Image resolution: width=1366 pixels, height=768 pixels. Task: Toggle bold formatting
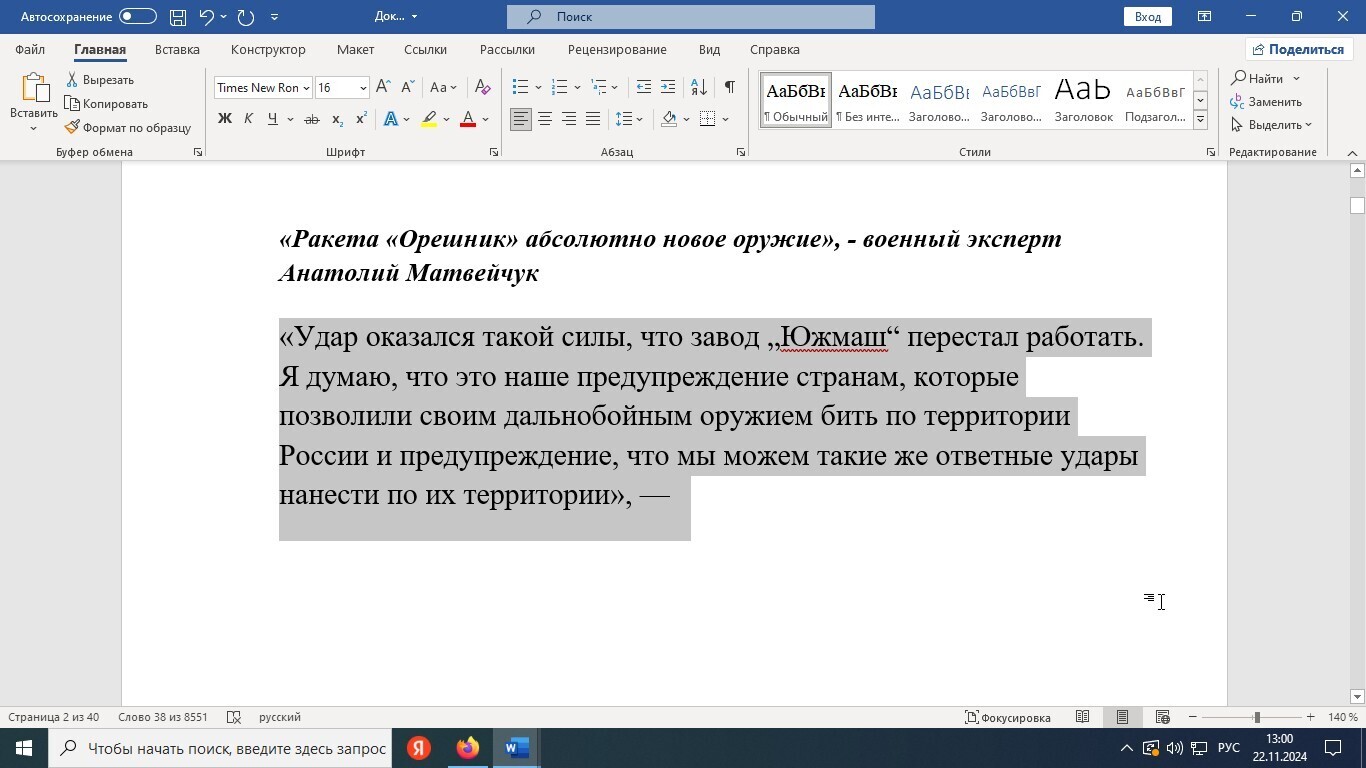[x=224, y=119]
